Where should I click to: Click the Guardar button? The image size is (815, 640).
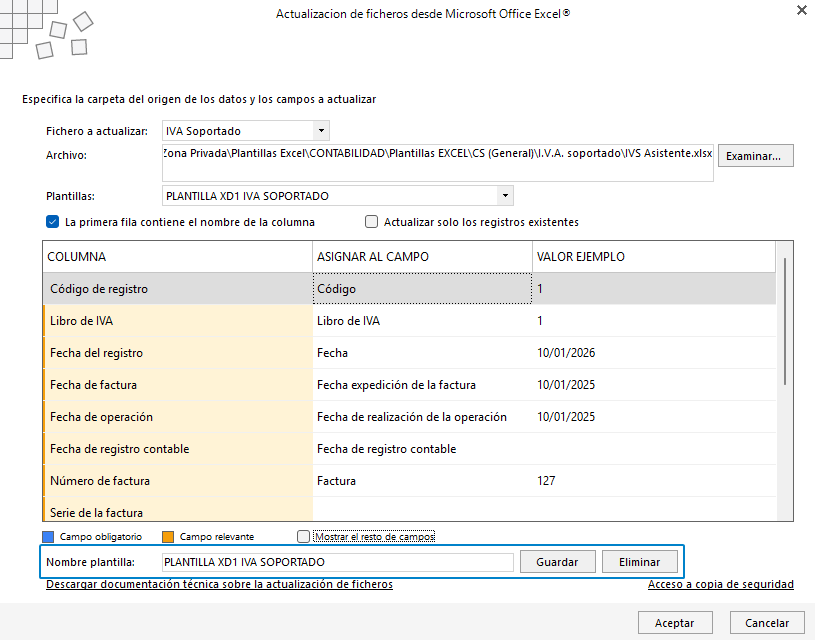[x=557, y=562]
